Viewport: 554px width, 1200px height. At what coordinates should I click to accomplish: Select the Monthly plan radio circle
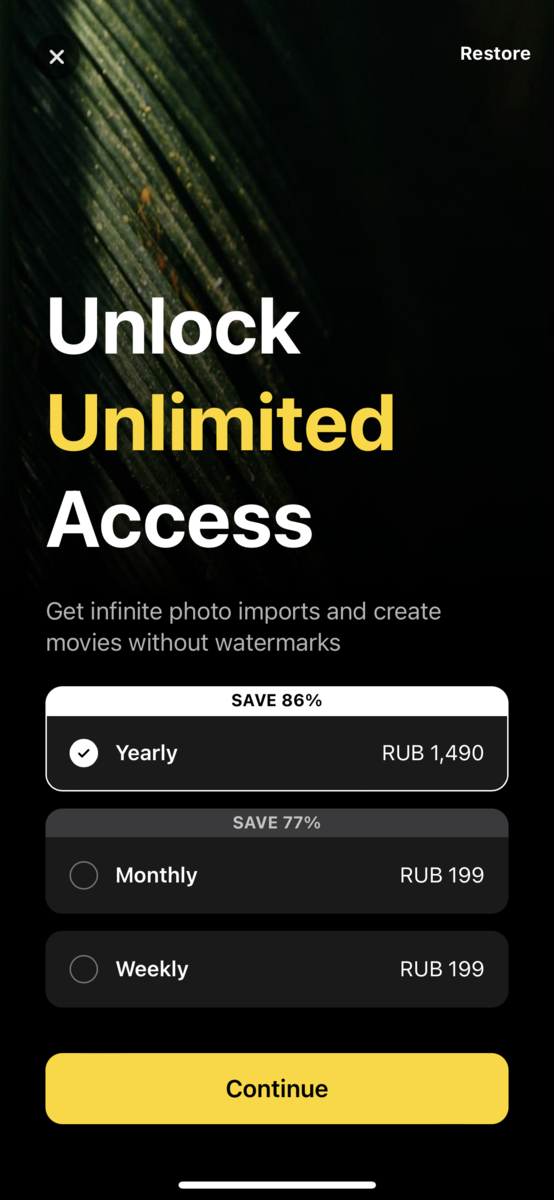(x=84, y=875)
